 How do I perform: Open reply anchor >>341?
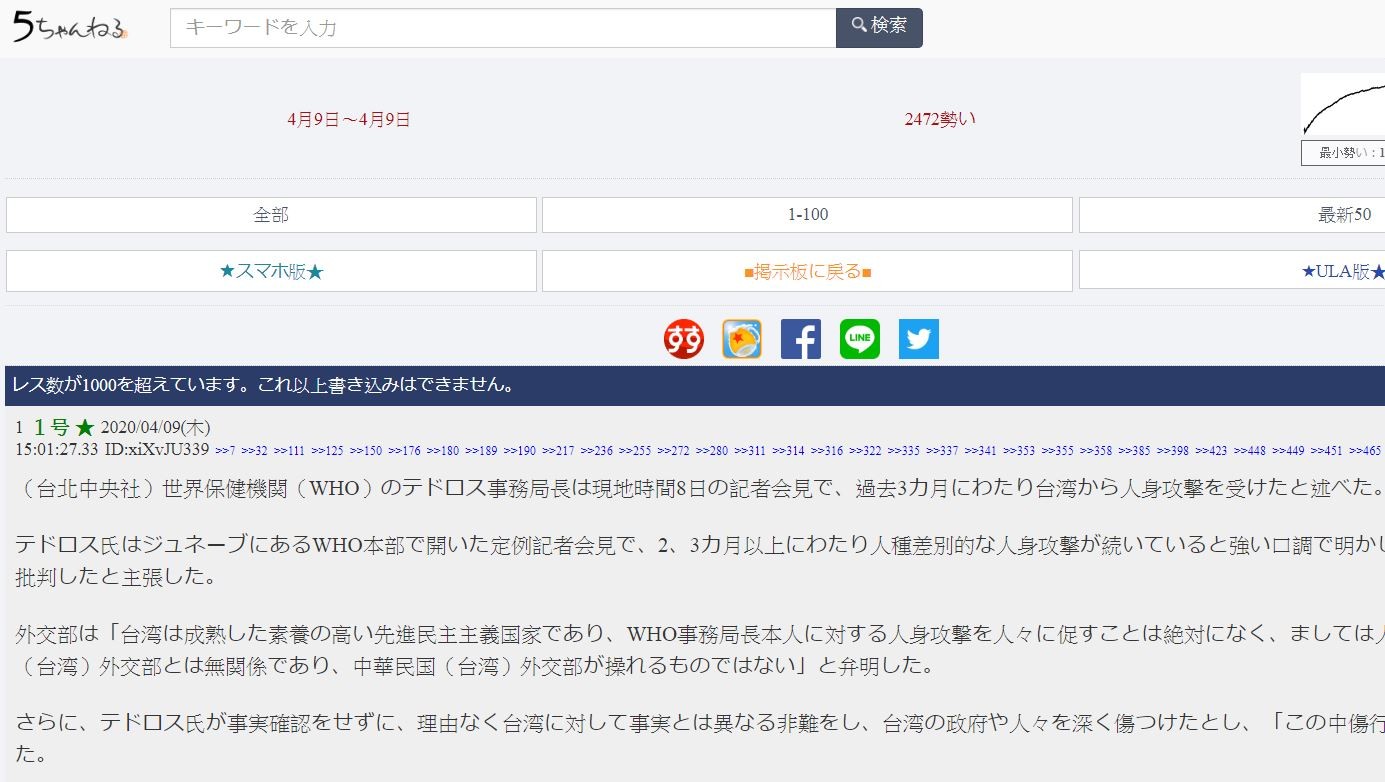click(981, 450)
